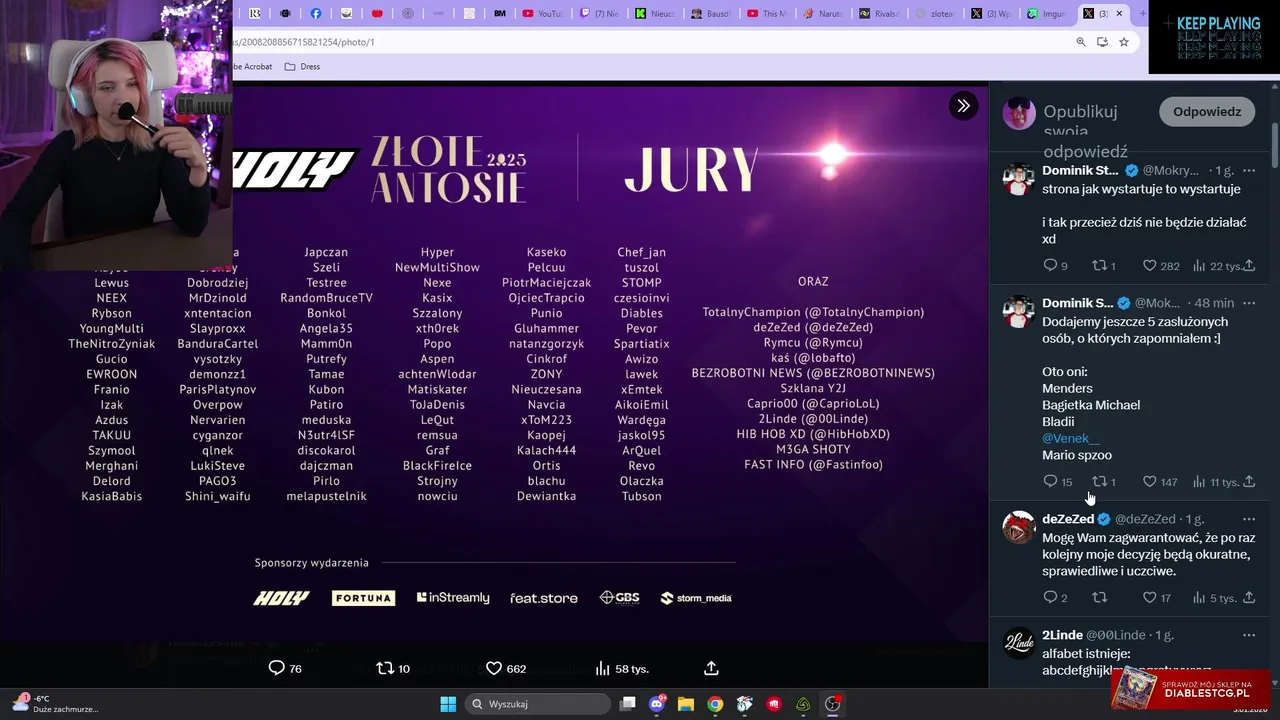Click the Wyszukaj taskbar search box
The height and width of the screenshot is (720, 1280).
(x=539, y=704)
